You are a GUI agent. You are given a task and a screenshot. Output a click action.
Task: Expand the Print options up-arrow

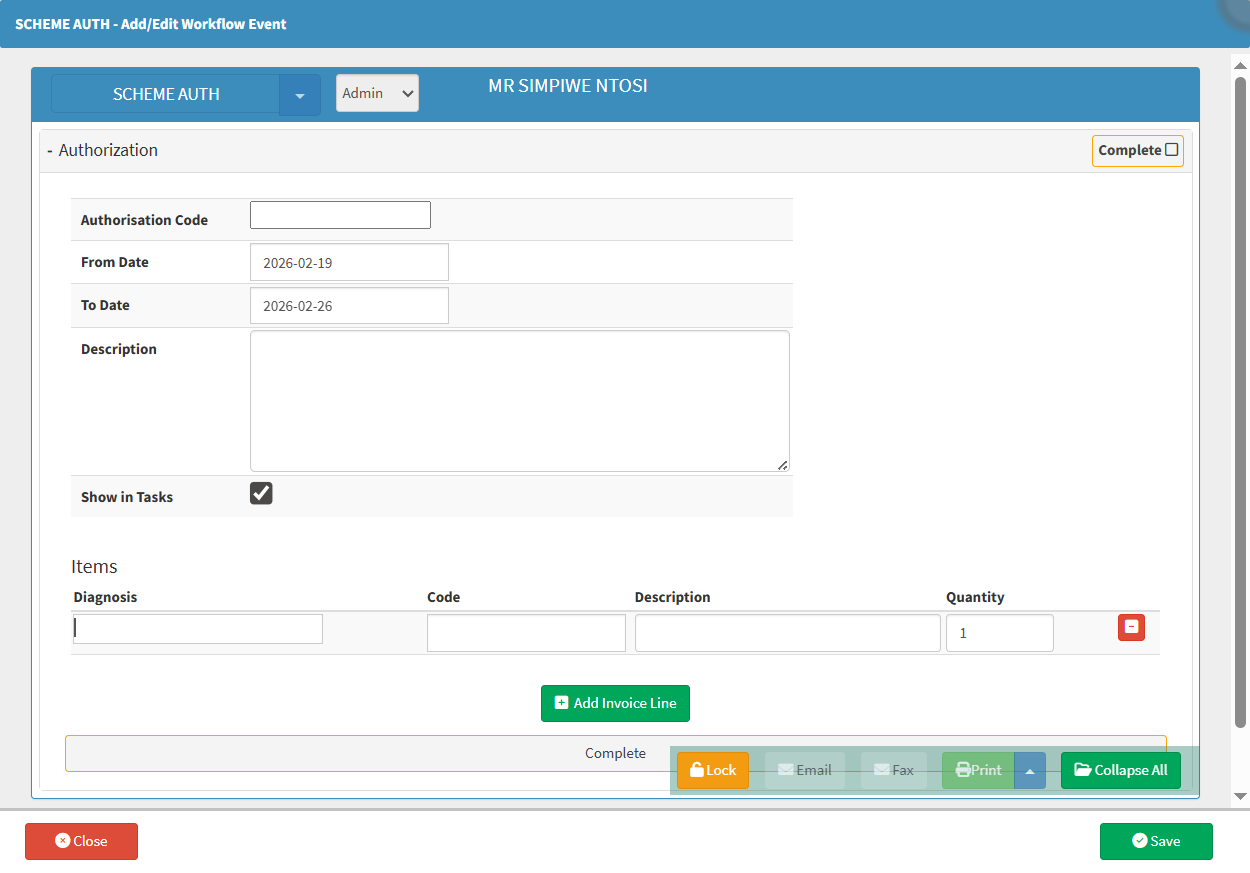click(1030, 770)
